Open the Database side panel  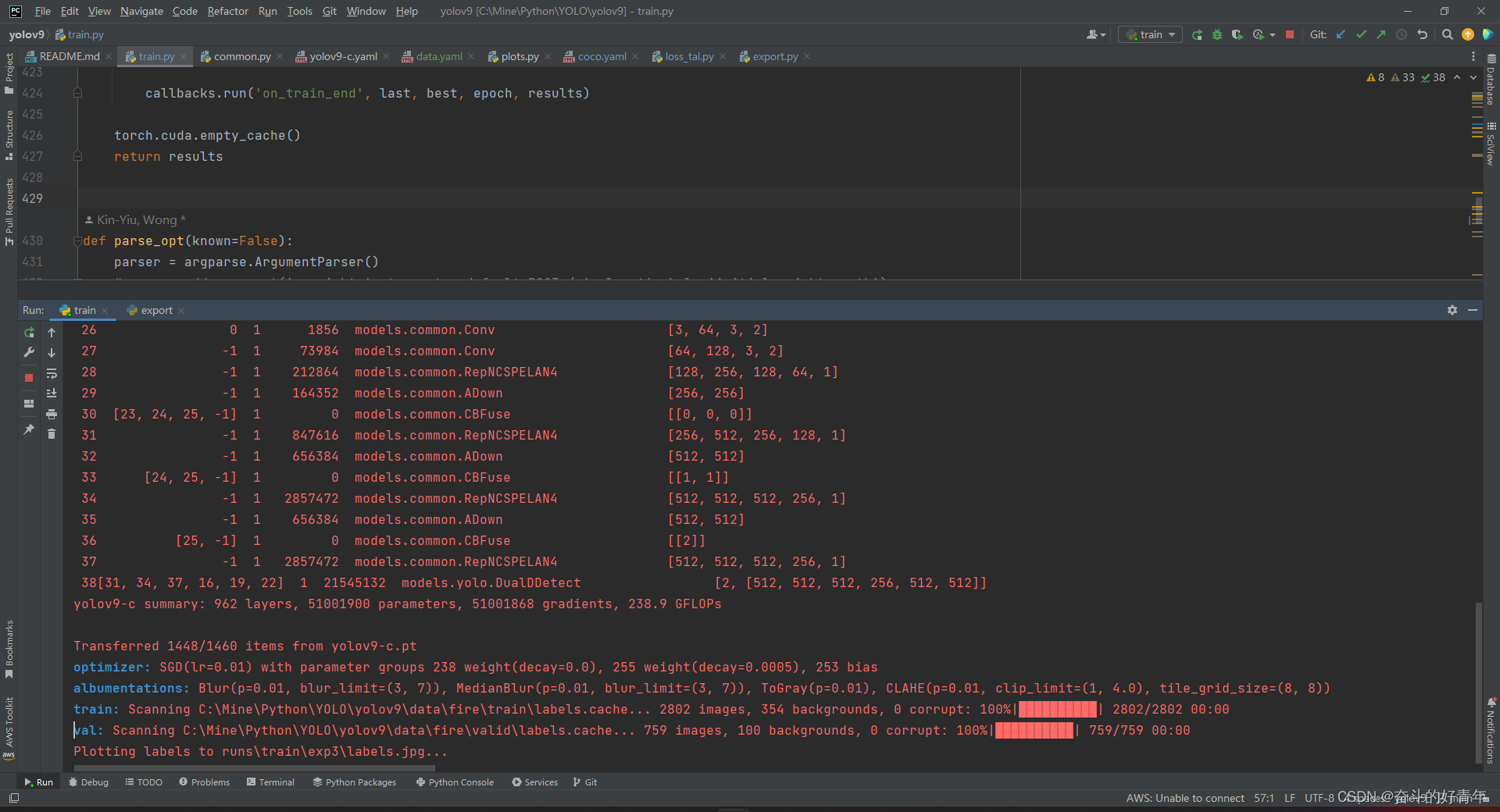1491,79
